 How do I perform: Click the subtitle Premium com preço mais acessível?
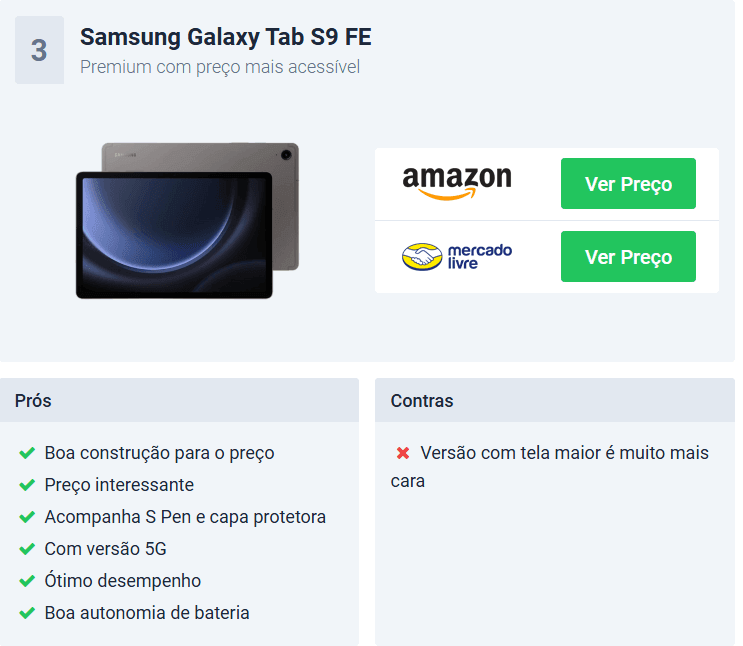point(220,67)
